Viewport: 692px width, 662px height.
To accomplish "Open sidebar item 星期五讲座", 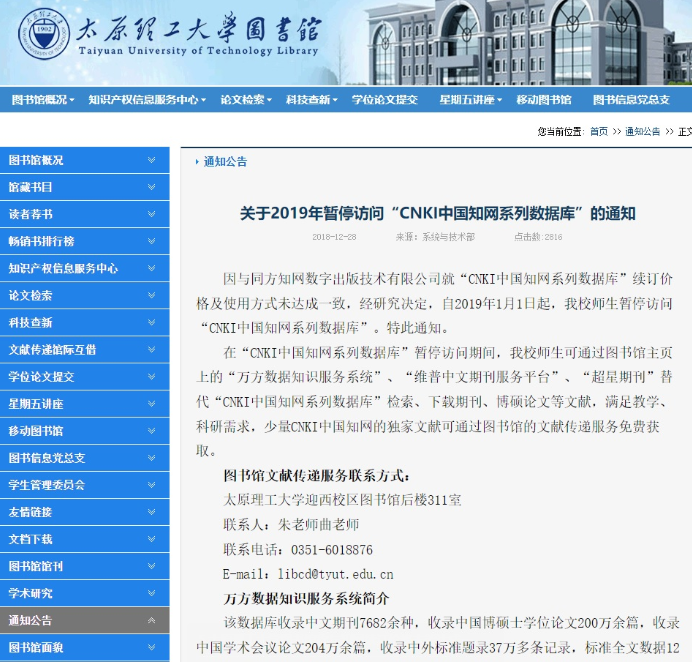I will [84, 404].
